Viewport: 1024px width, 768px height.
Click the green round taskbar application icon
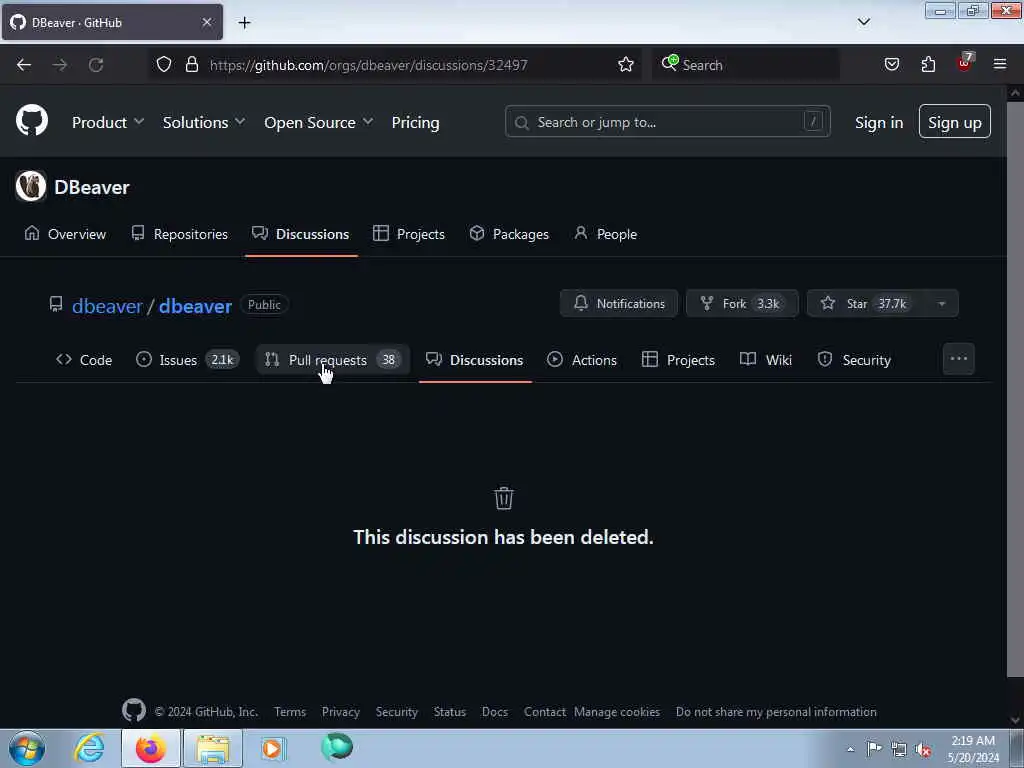tap(337, 747)
